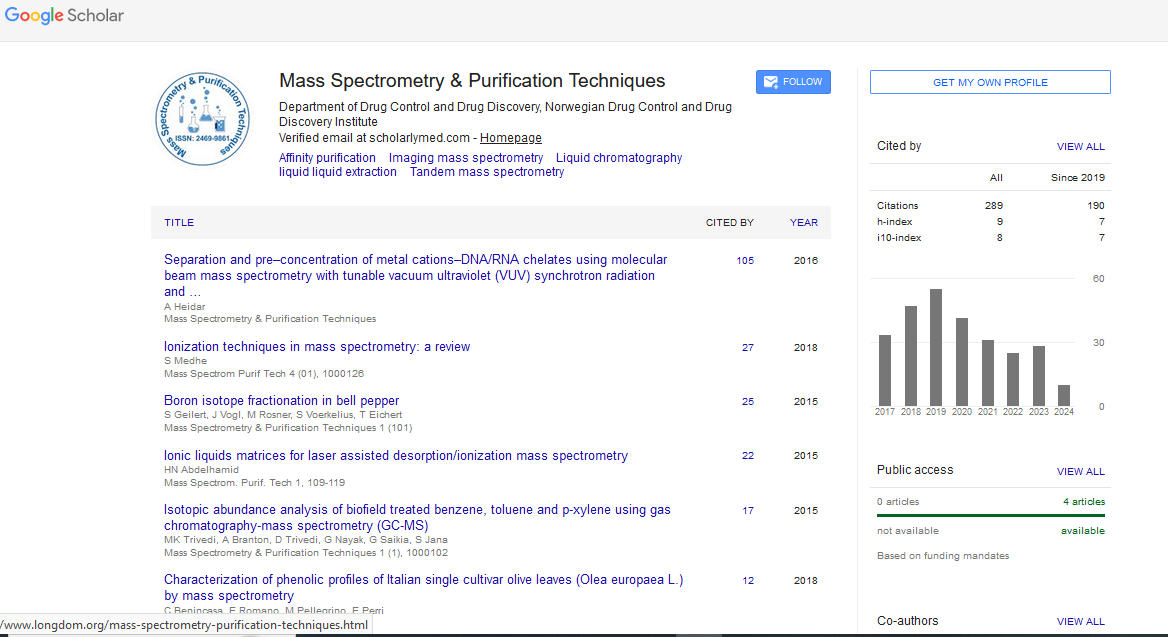Click the 4 articles available link
1168x637 pixels.
[1084, 502]
